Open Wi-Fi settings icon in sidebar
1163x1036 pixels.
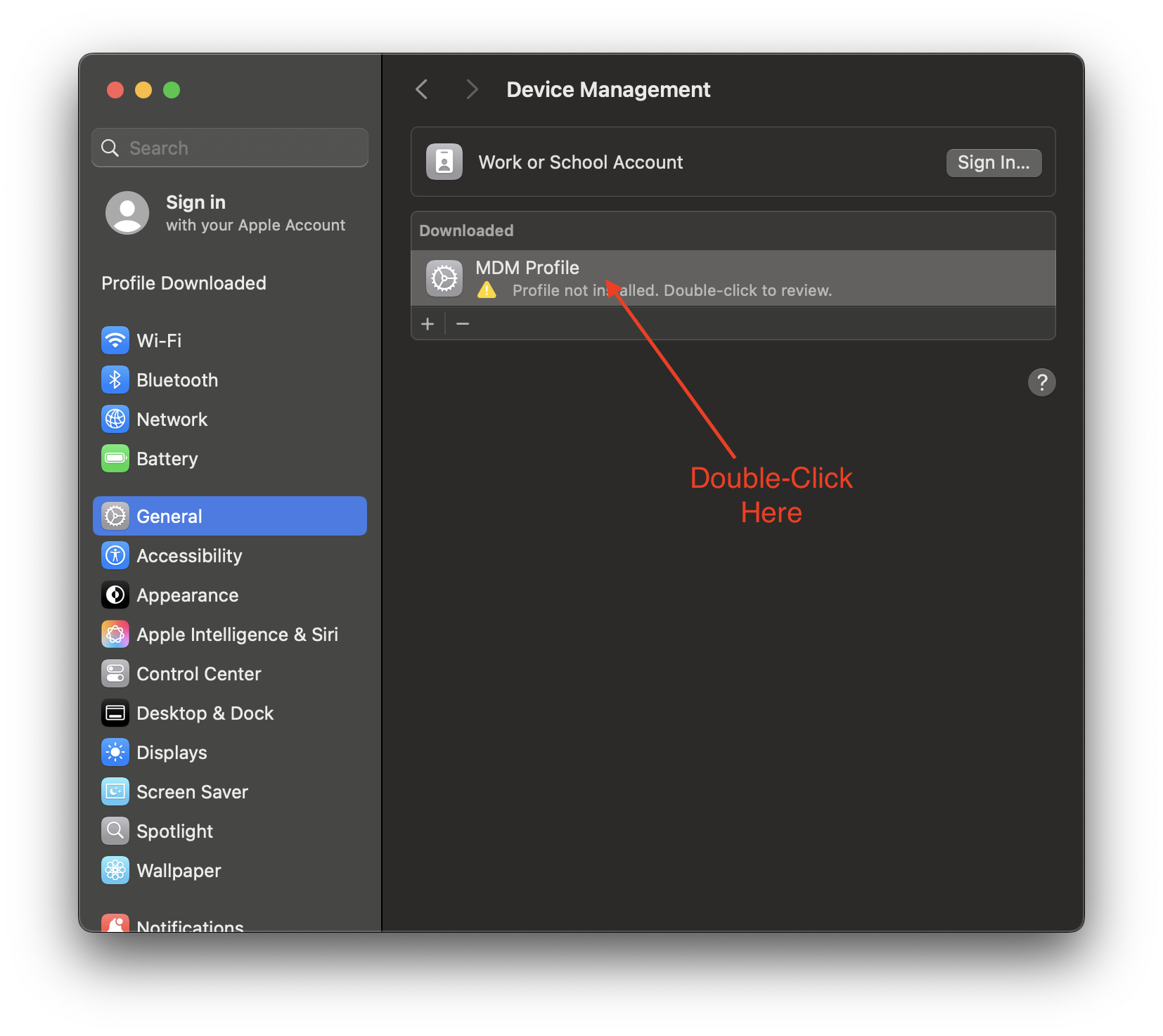coord(115,341)
